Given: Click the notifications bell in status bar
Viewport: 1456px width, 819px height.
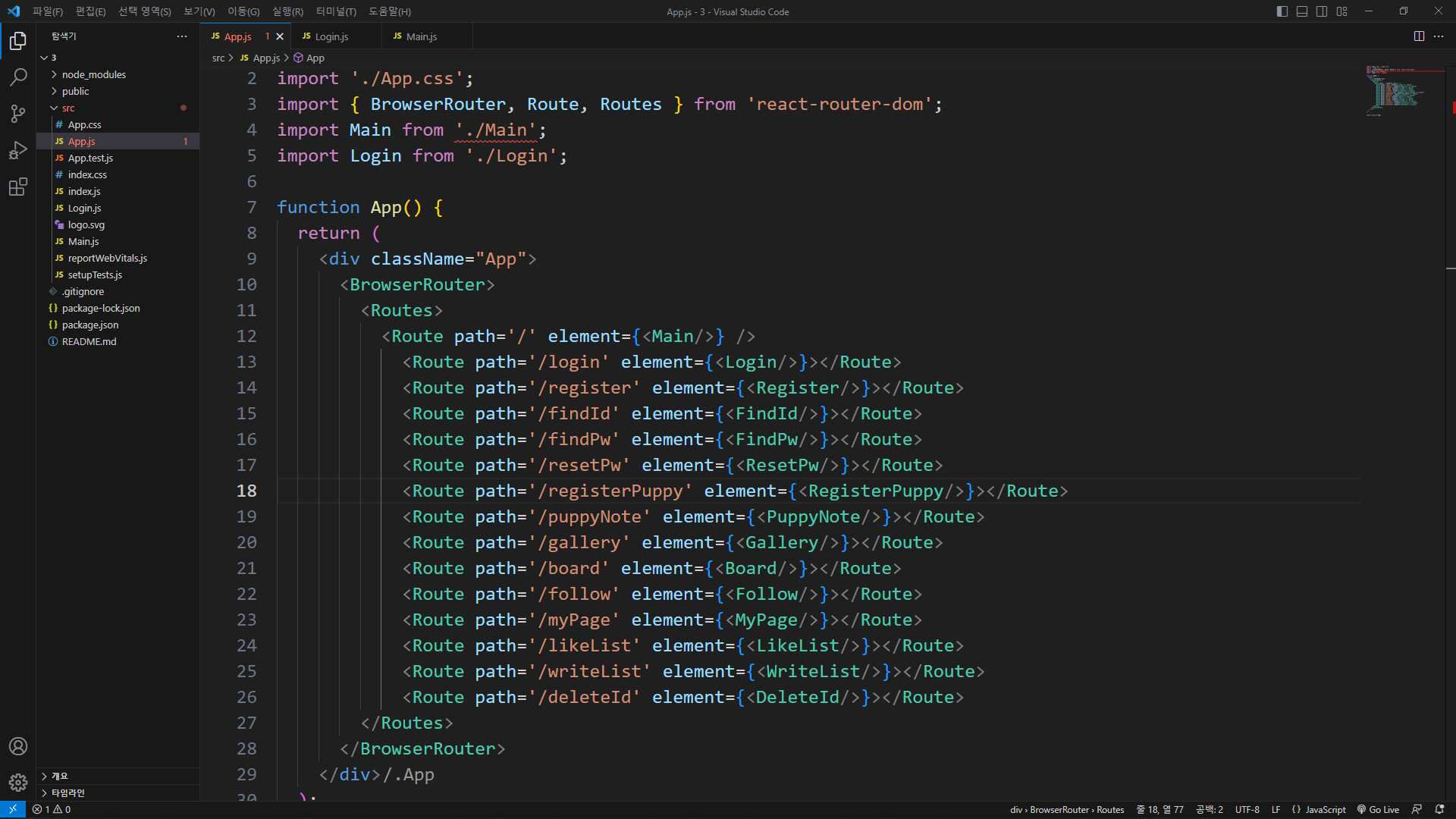Looking at the screenshot, I should pyautogui.click(x=1439, y=809).
